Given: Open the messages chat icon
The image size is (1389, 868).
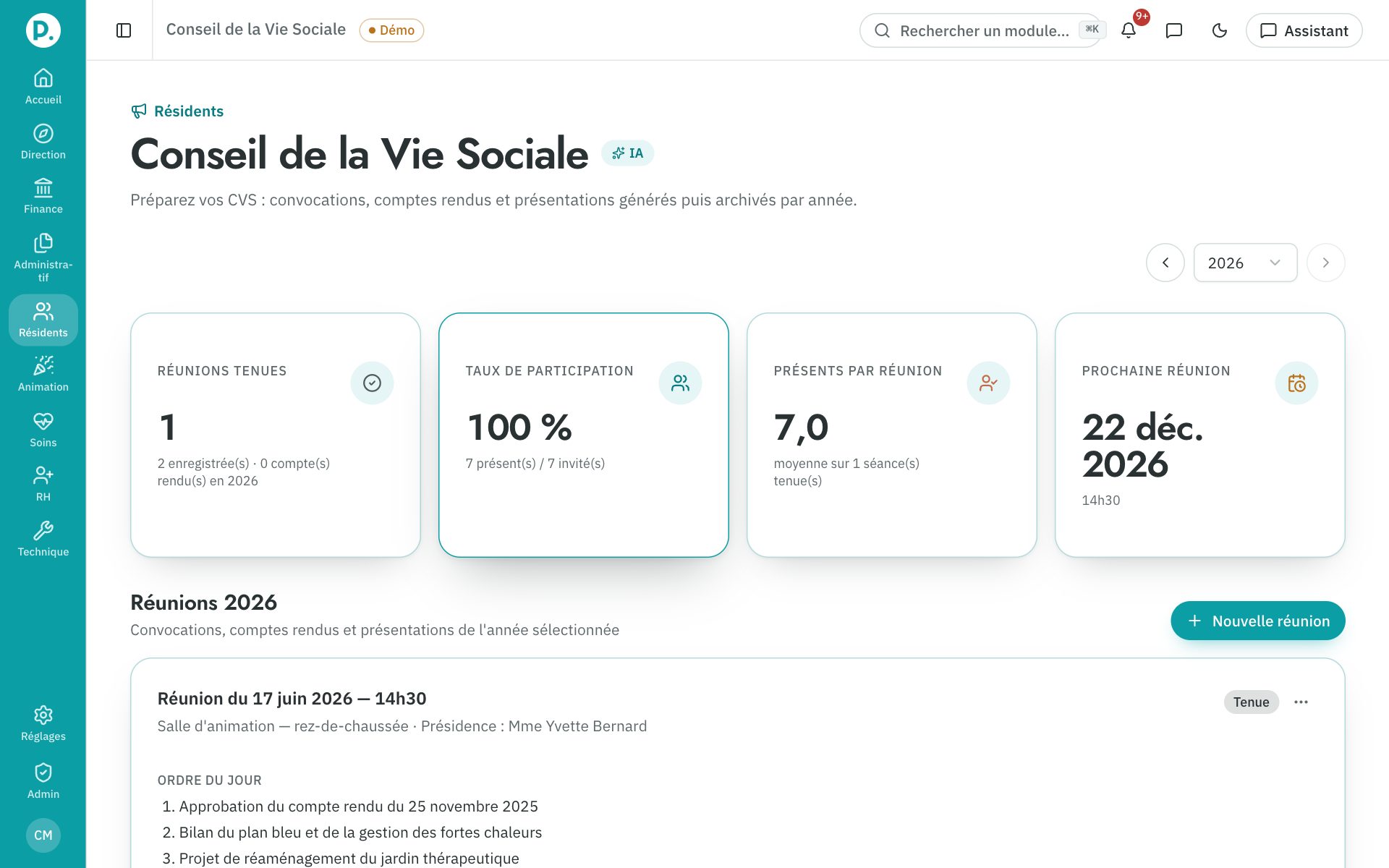Looking at the screenshot, I should click(x=1174, y=30).
